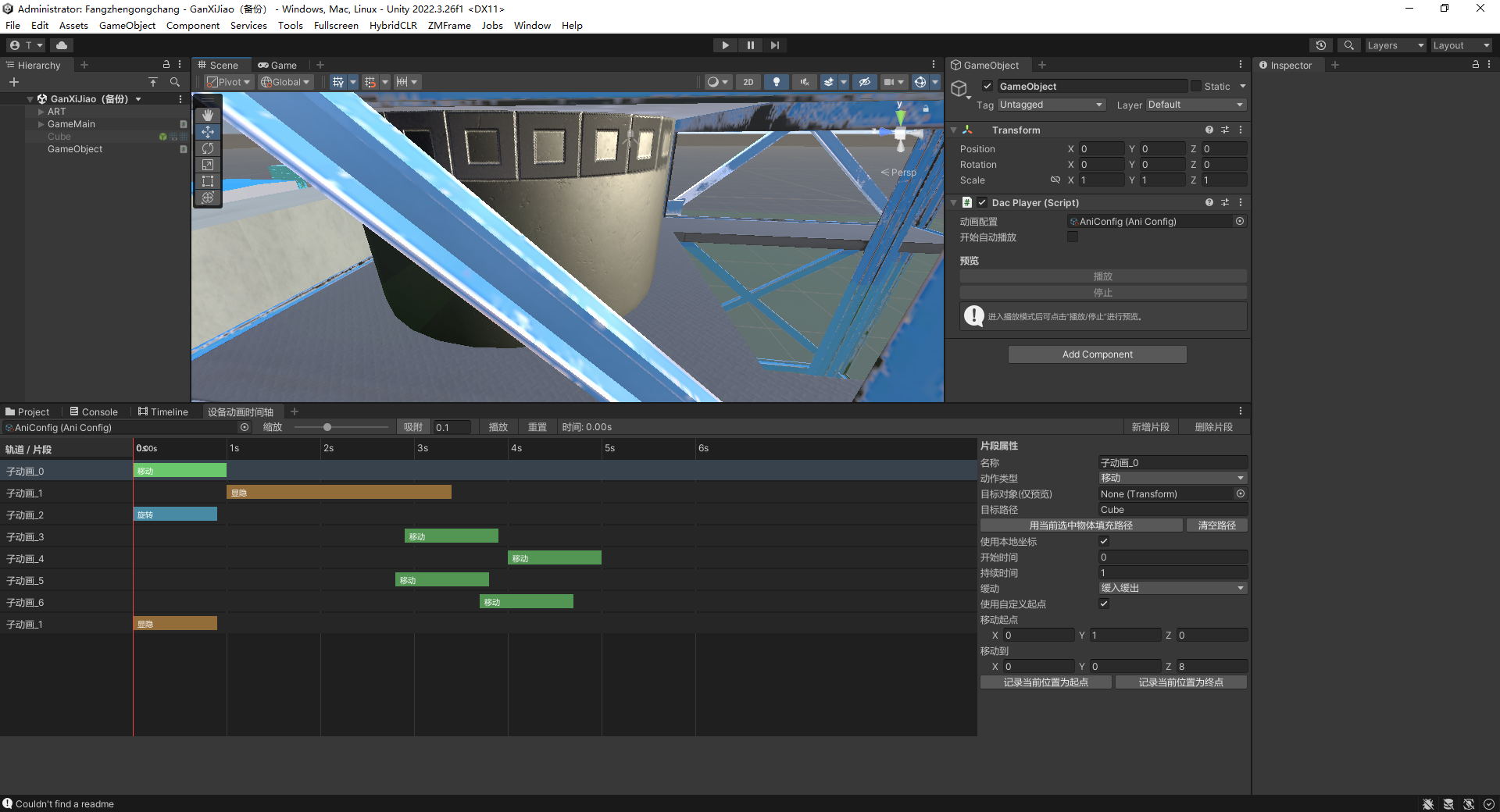Open snap increment settings ruler icon
Image resolution: width=1500 pixels, height=812 pixels.
tap(402, 82)
